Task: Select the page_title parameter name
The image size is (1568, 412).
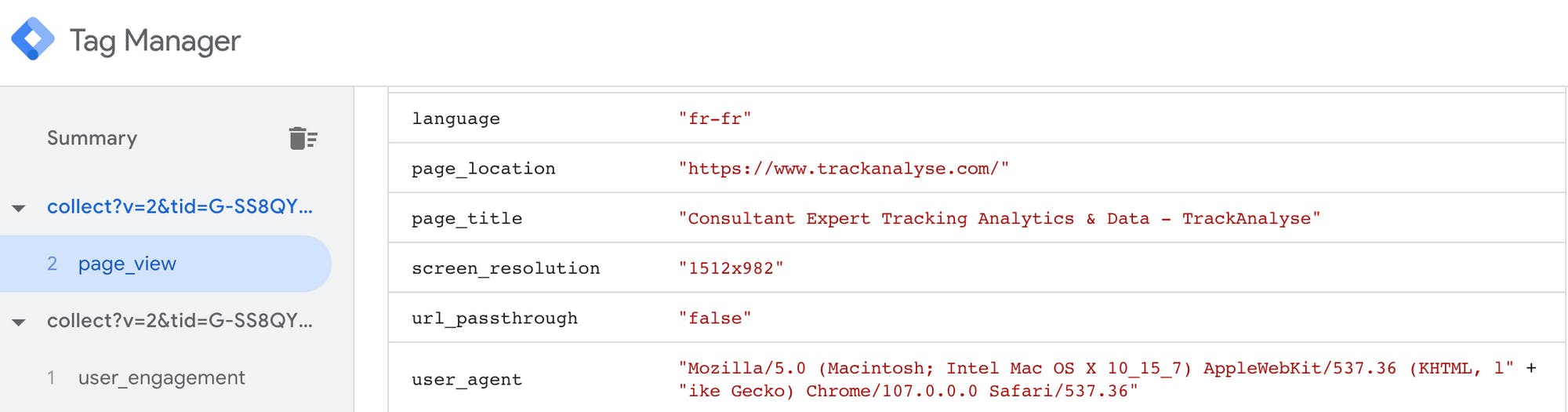Action: (466, 218)
